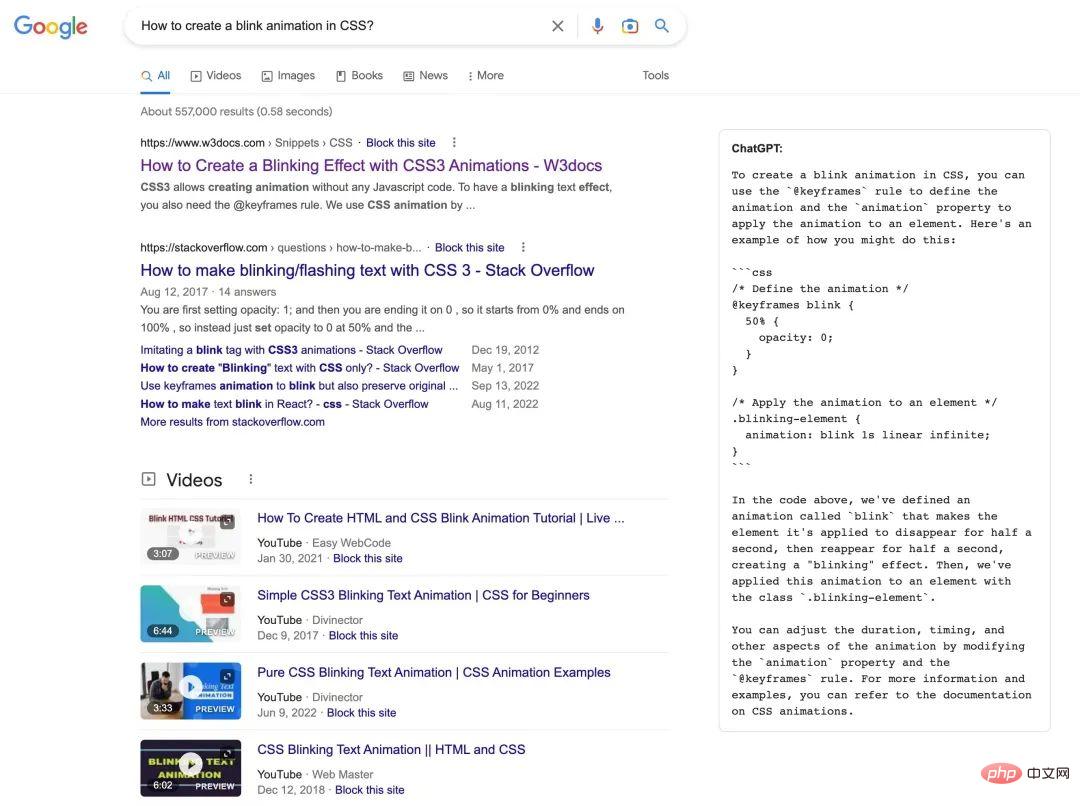The height and width of the screenshot is (806, 1080).
Task: Open More results from stackoverflow.com
Action: coord(233,422)
